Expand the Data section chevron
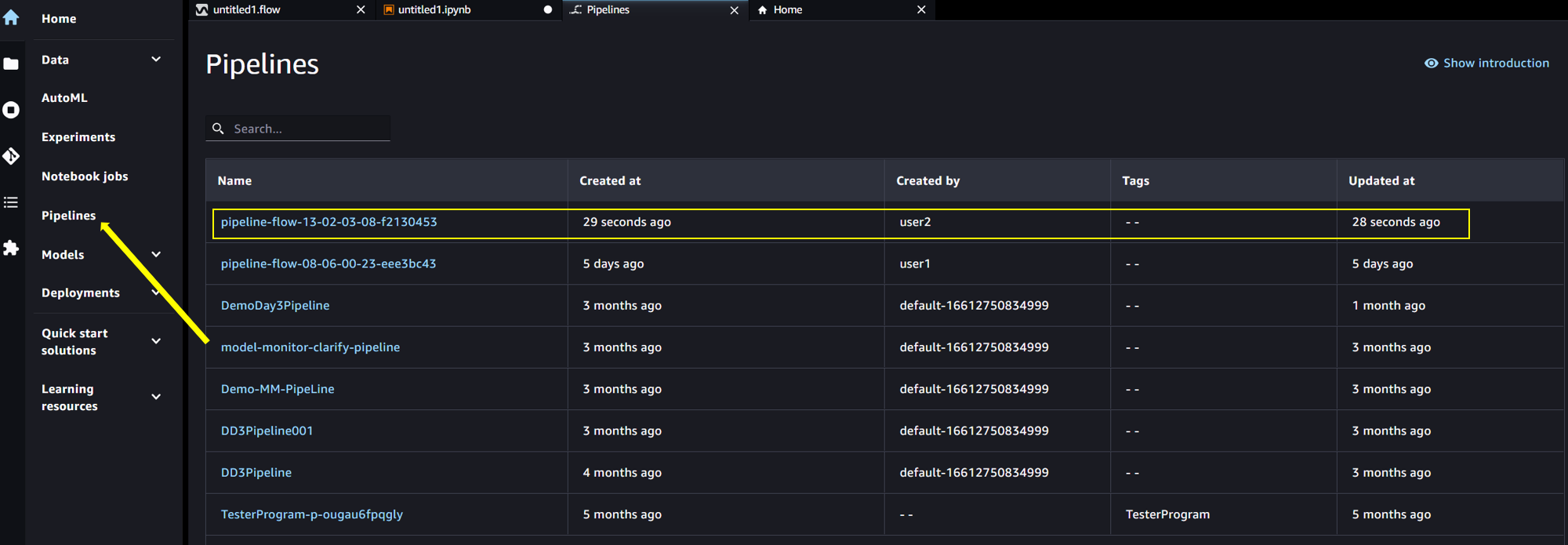The height and width of the screenshot is (545, 1568). click(x=156, y=60)
